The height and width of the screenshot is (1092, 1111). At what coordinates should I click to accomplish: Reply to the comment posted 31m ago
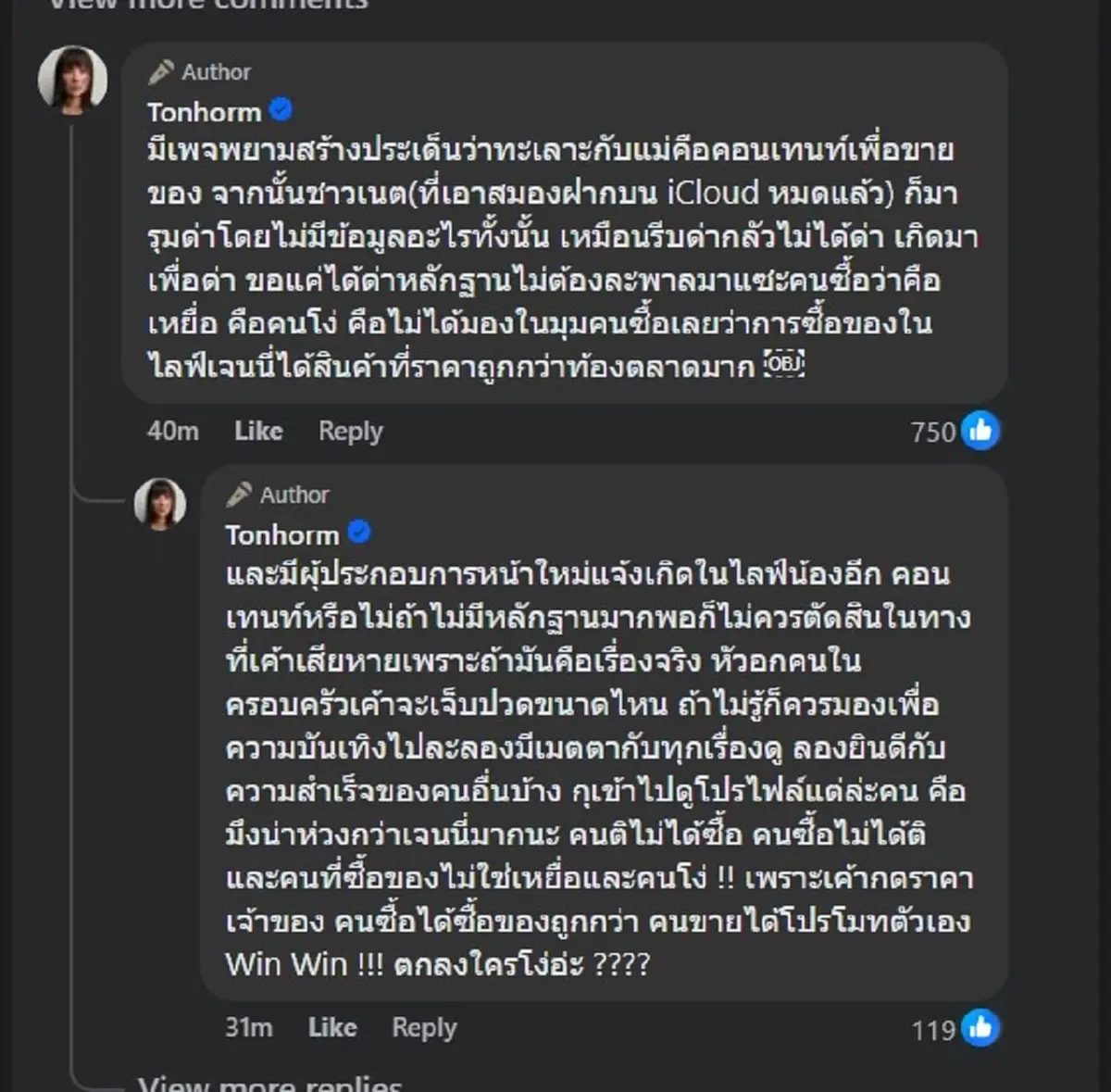click(424, 1027)
